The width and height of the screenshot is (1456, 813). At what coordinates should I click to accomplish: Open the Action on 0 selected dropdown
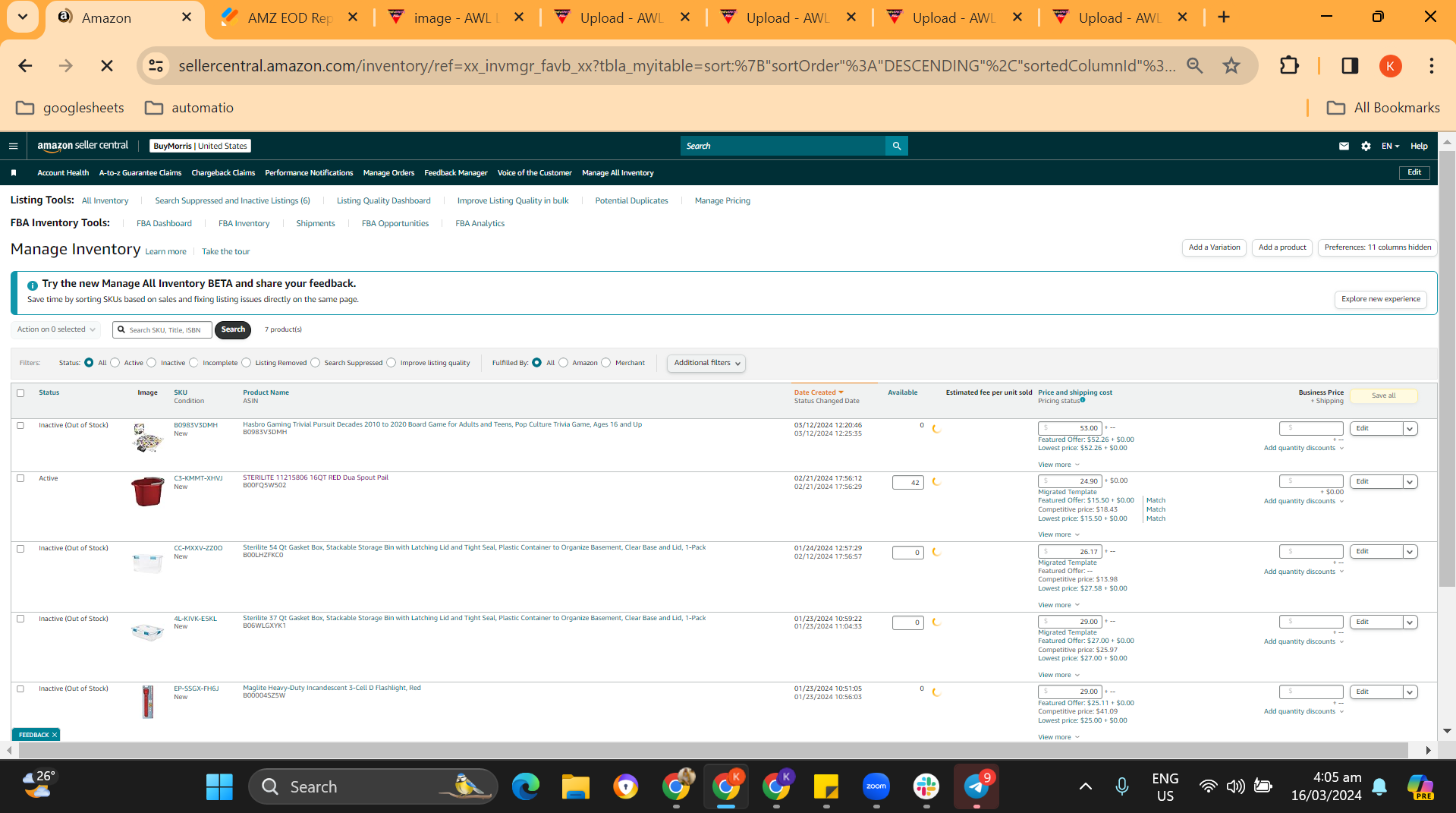point(56,329)
